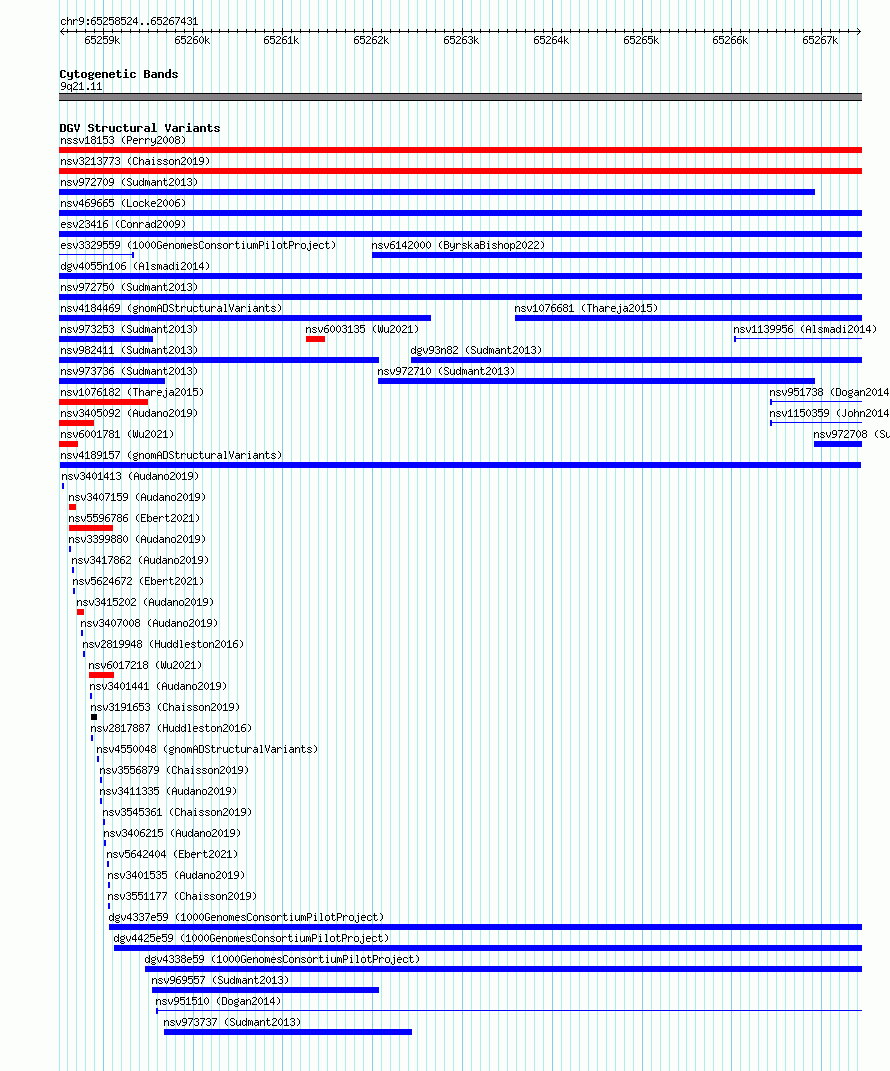Click nsv982411 (Sudmant2013) label
The height and width of the screenshot is (1071, 890).
(x=129, y=350)
